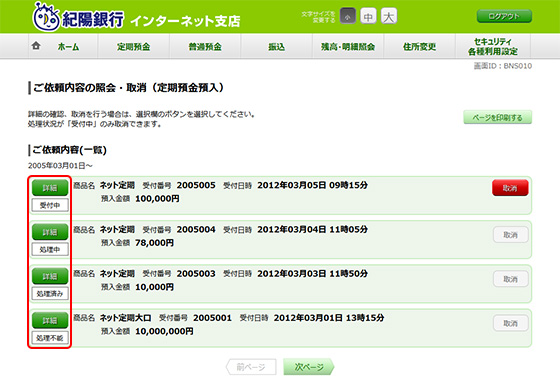Open the セキュリティ各種利用設定 menu
This screenshot has height=382, width=560.
(x=493, y=47)
